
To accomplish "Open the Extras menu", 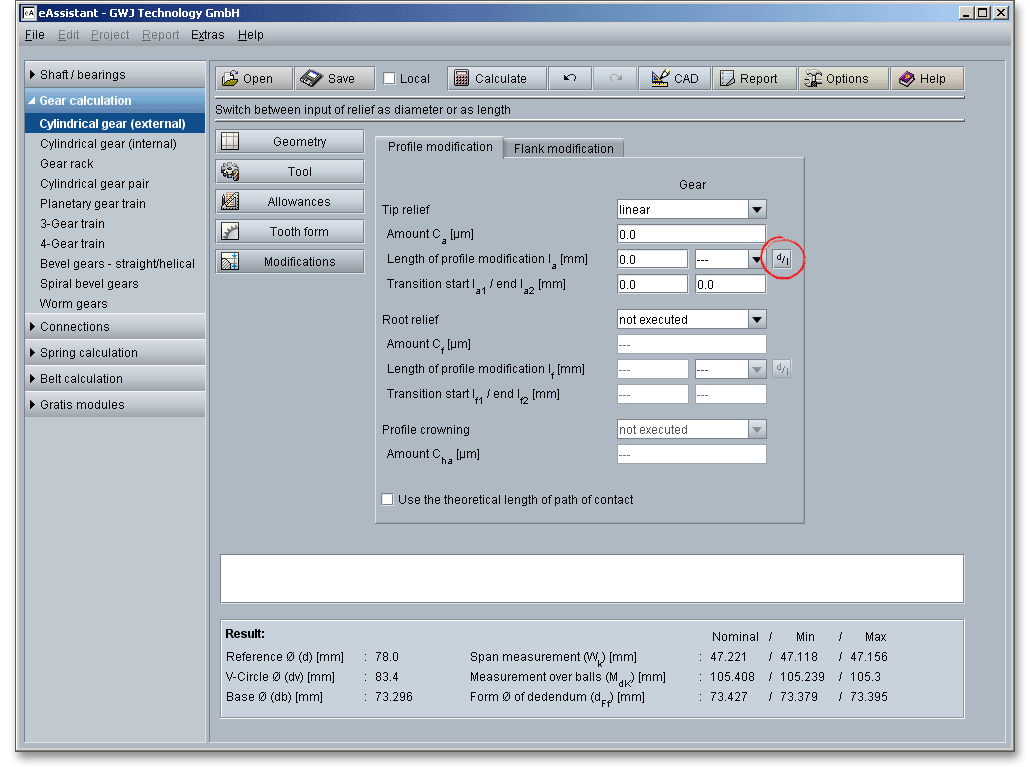I will [x=208, y=35].
